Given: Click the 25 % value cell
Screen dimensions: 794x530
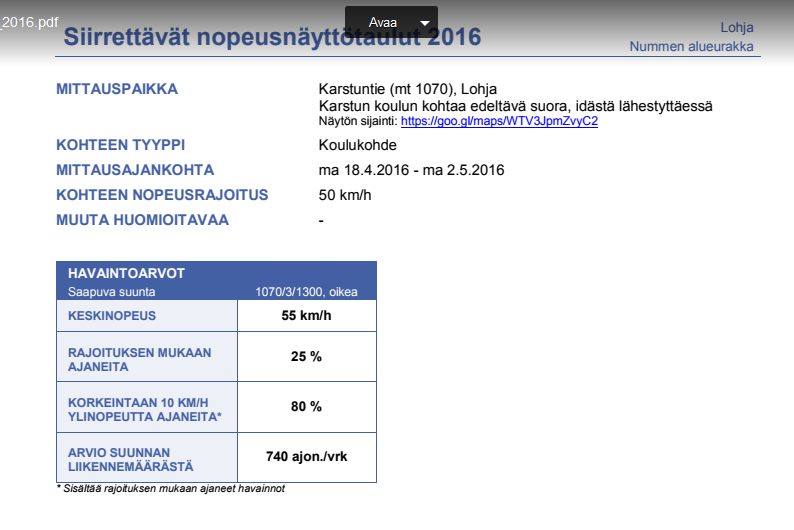Looking at the screenshot, I should pos(306,357).
